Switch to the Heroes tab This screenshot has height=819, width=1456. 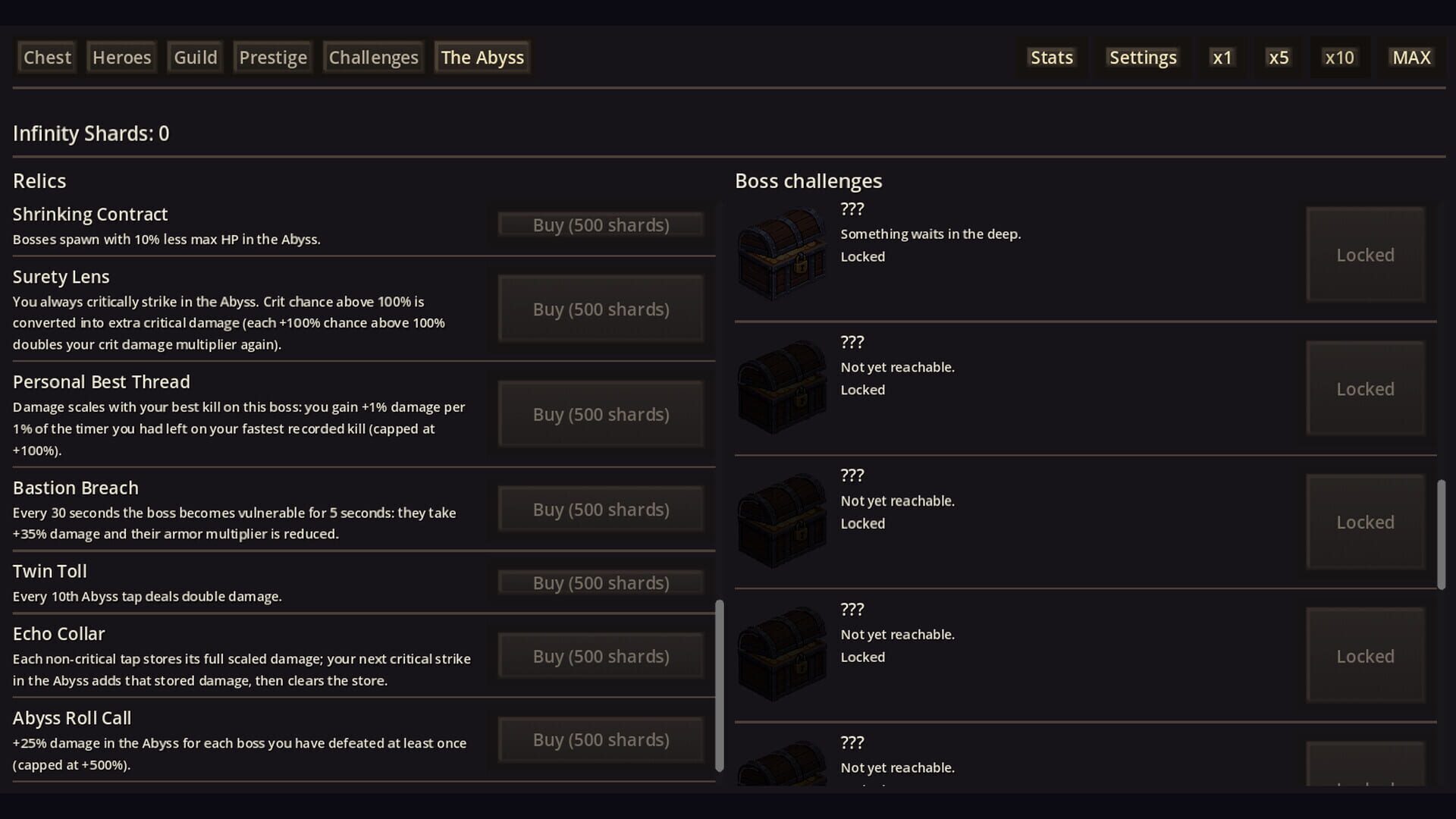[x=121, y=57]
